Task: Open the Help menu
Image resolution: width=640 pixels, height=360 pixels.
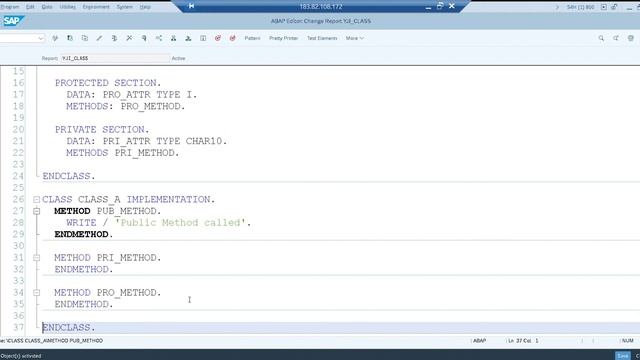Action: [x=145, y=7]
